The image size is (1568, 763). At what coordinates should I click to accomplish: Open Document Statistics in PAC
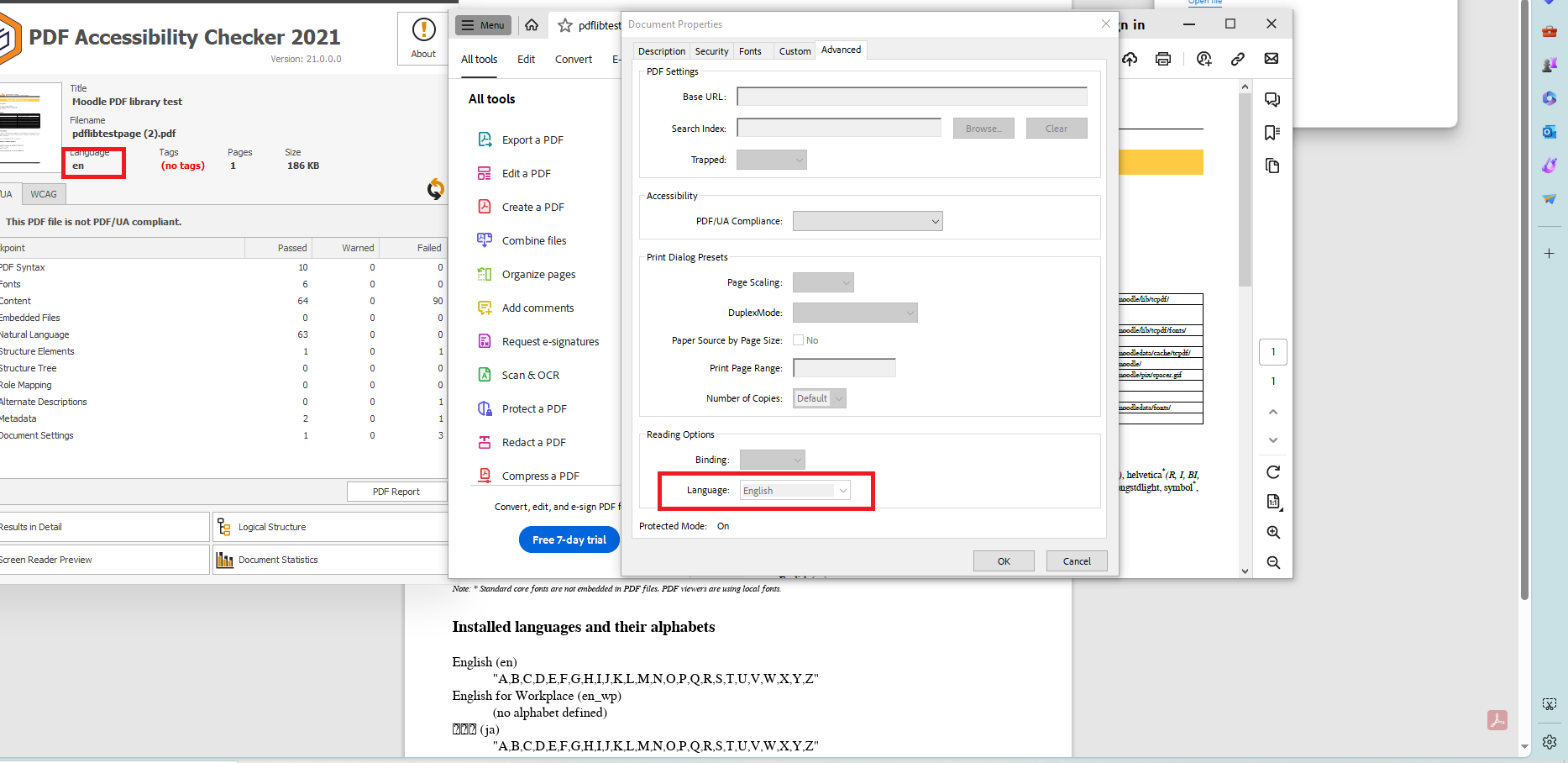point(330,560)
